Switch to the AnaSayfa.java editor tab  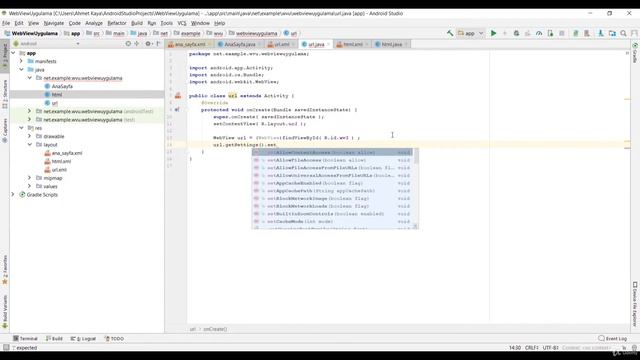(x=240, y=44)
